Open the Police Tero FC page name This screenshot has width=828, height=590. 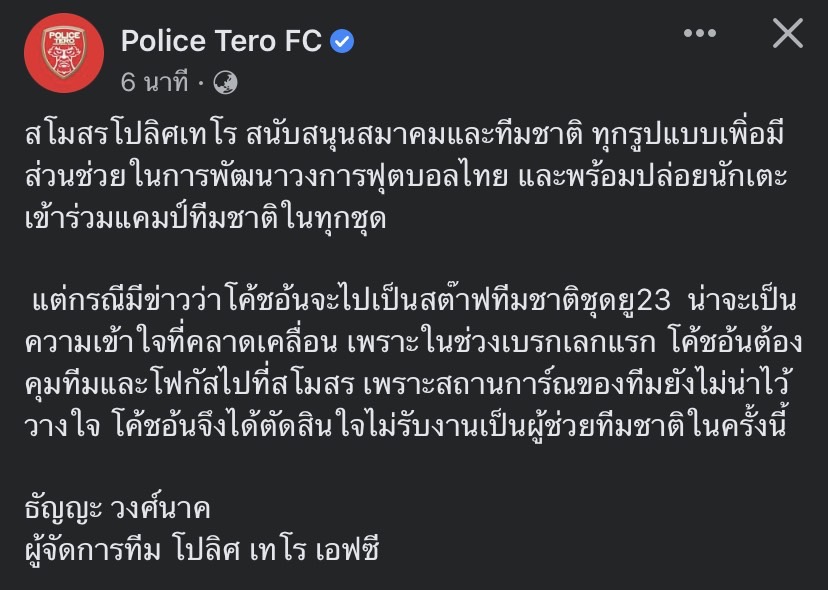(x=221, y=41)
